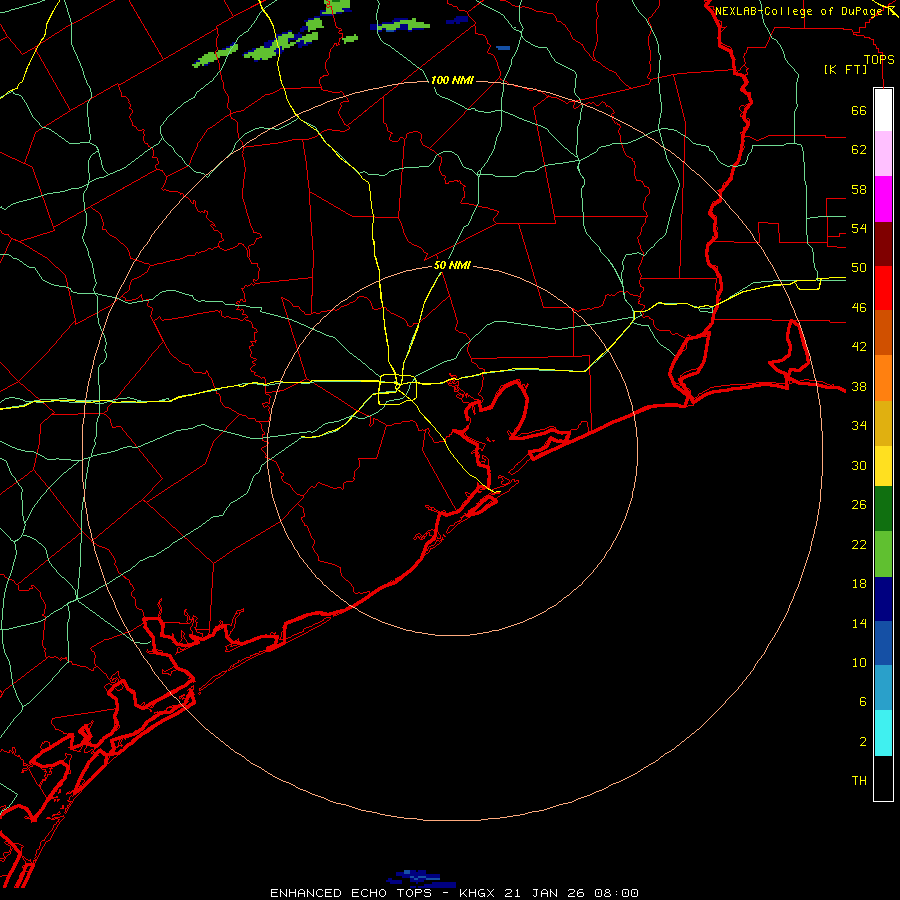
Task: Click legend value "54"
Action: (859, 228)
